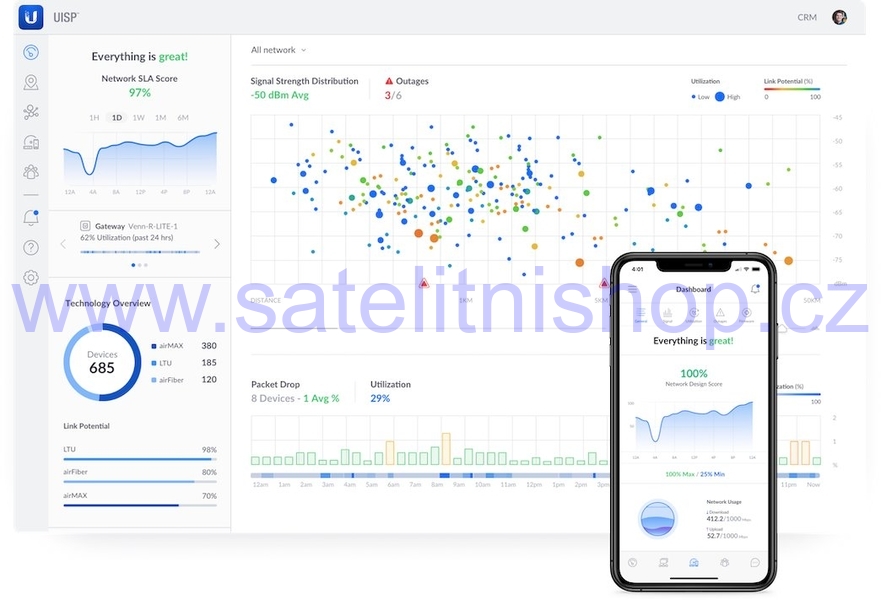Click the SLA score area chart
This screenshot has height=600, width=881.
[140, 160]
